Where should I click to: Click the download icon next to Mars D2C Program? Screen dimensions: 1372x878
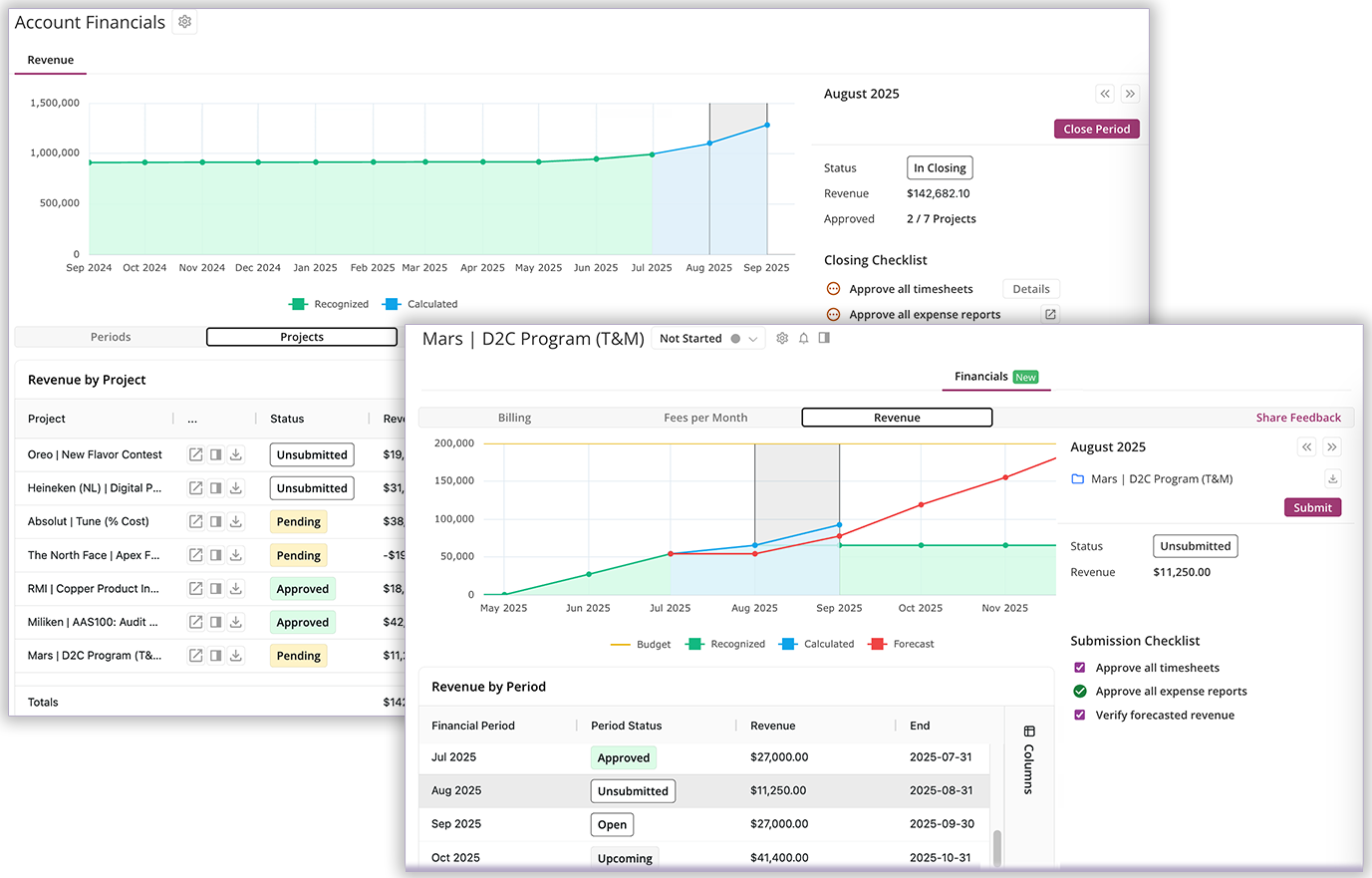coord(1333,478)
